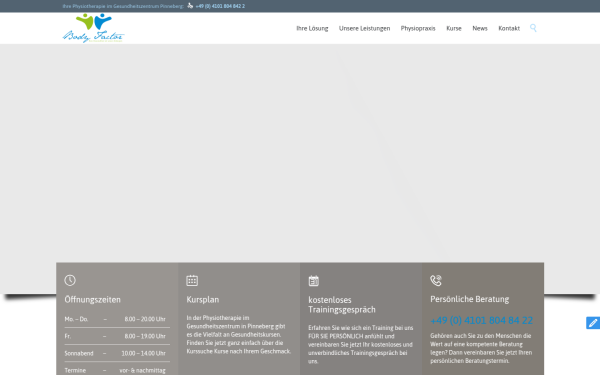Click the large +49 (0) 4101 804 84 22 number
The width and height of the screenshot is (600, 375).
[481, 320]
